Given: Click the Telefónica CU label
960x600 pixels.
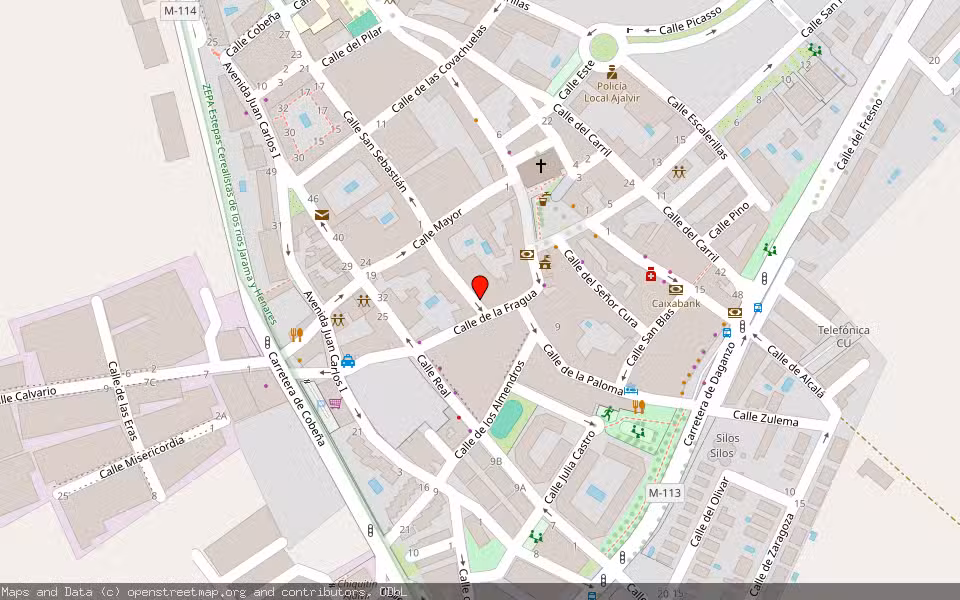Looking at the screenshot, I should [x=844, y=336].
